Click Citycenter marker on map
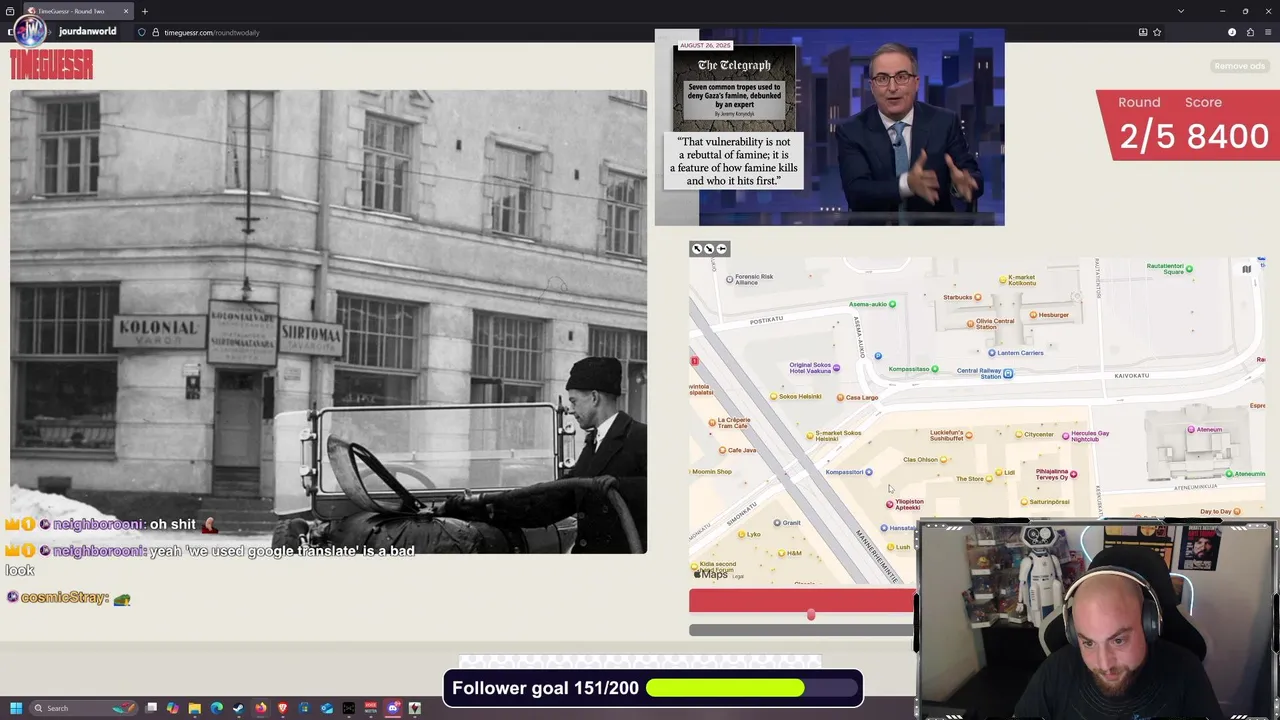 click(1019, 435)
